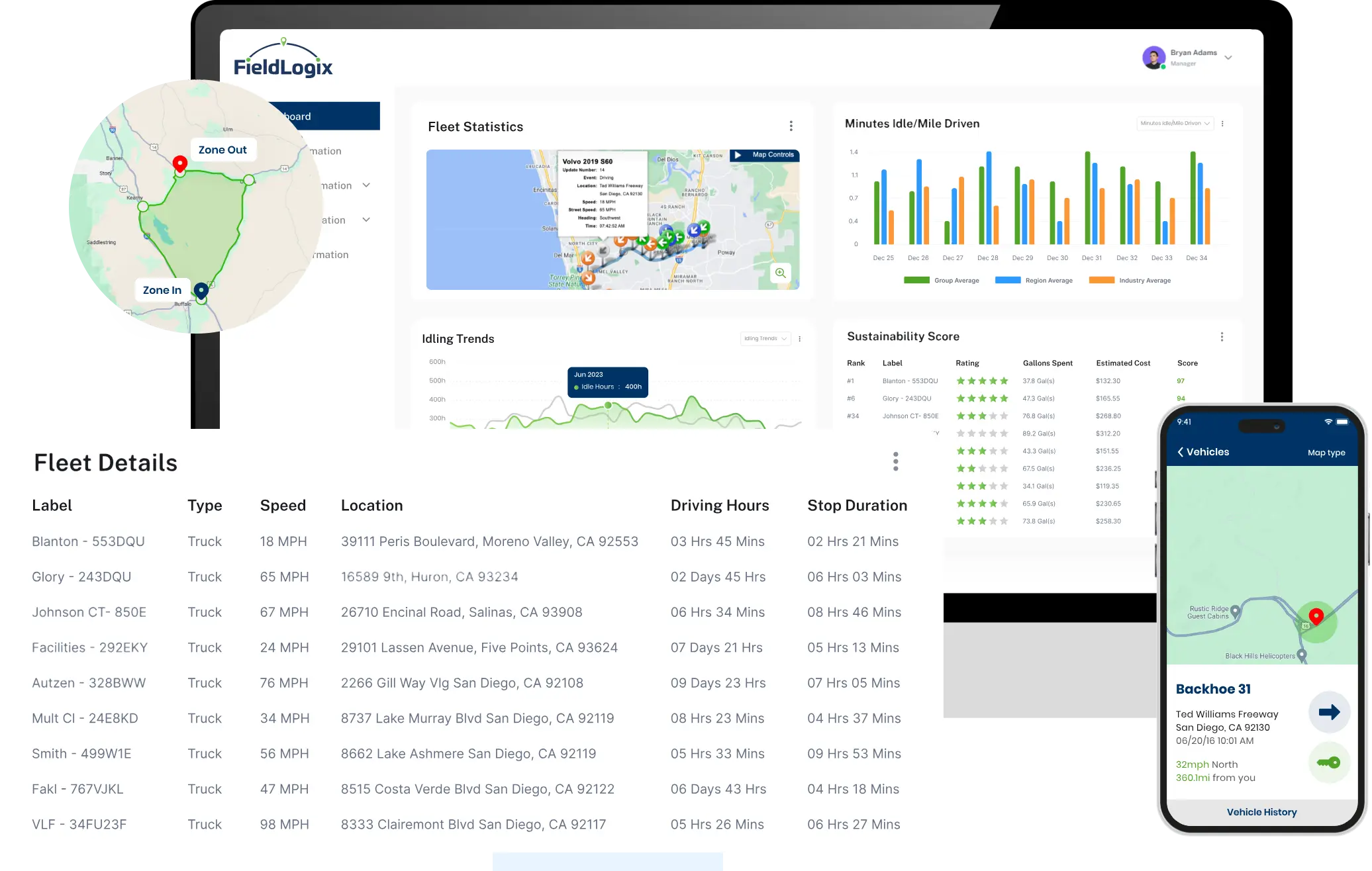Select Blanton - 553DQU fleet row
The height and width of the screenshot is (871, 1372).
(x=88, y=541)
